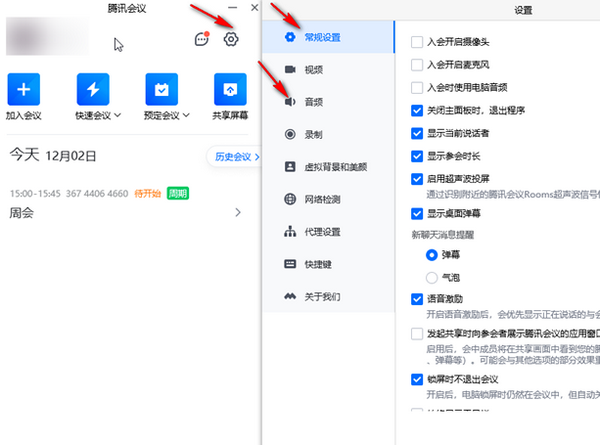Click the Join Meeting (加入会议) plus icon

point(23,90)
